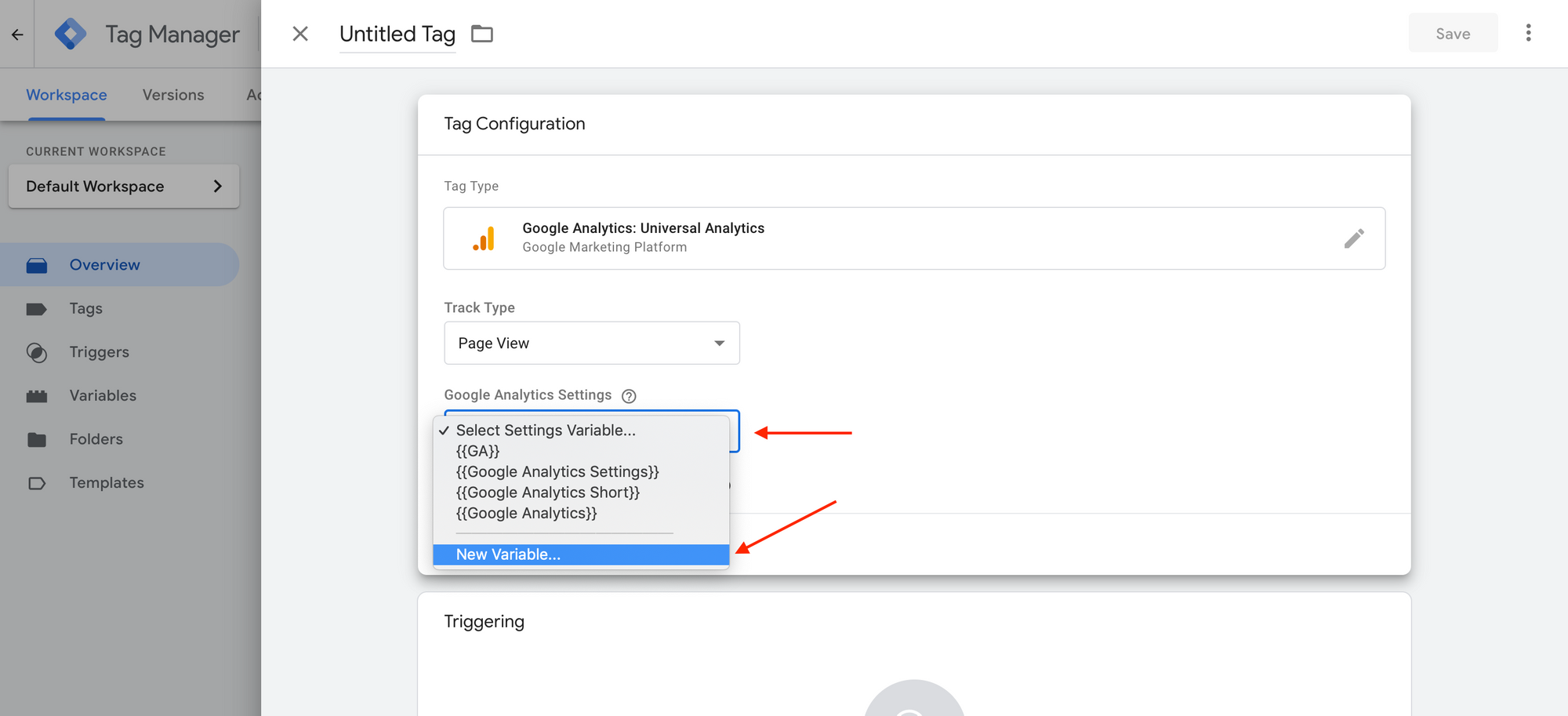Click the Tag Manager title text
Viewport: 1568px width, 716px height.
point(172,35)
